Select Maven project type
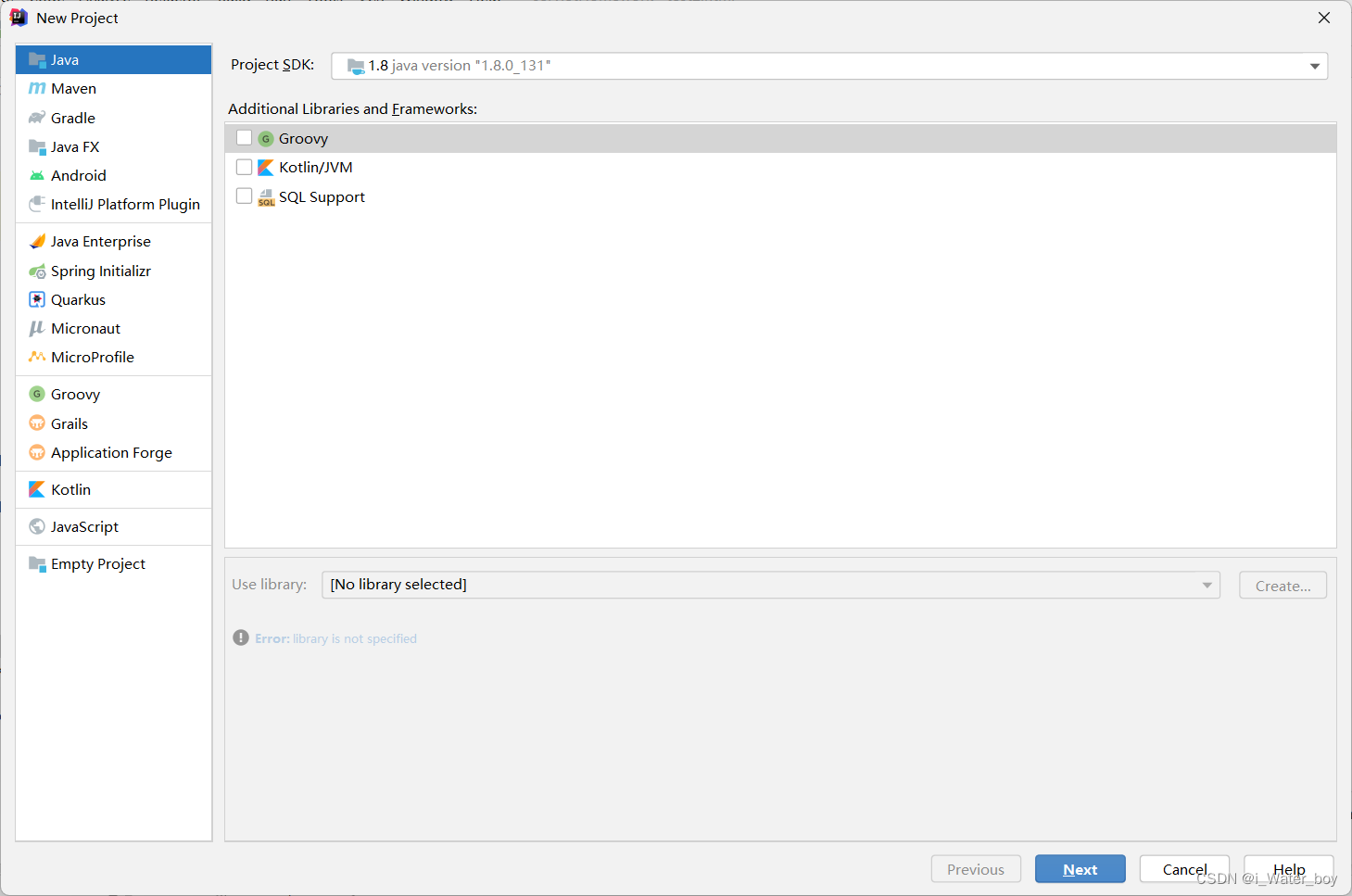The width and height of the screenshot is (1352, 896). 114,89
